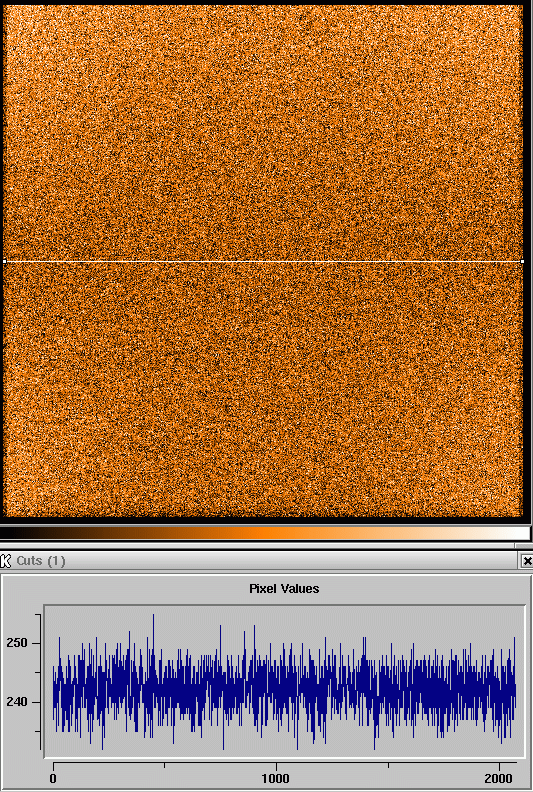Select the right endpoint handle of cut line

coord(522,261)
